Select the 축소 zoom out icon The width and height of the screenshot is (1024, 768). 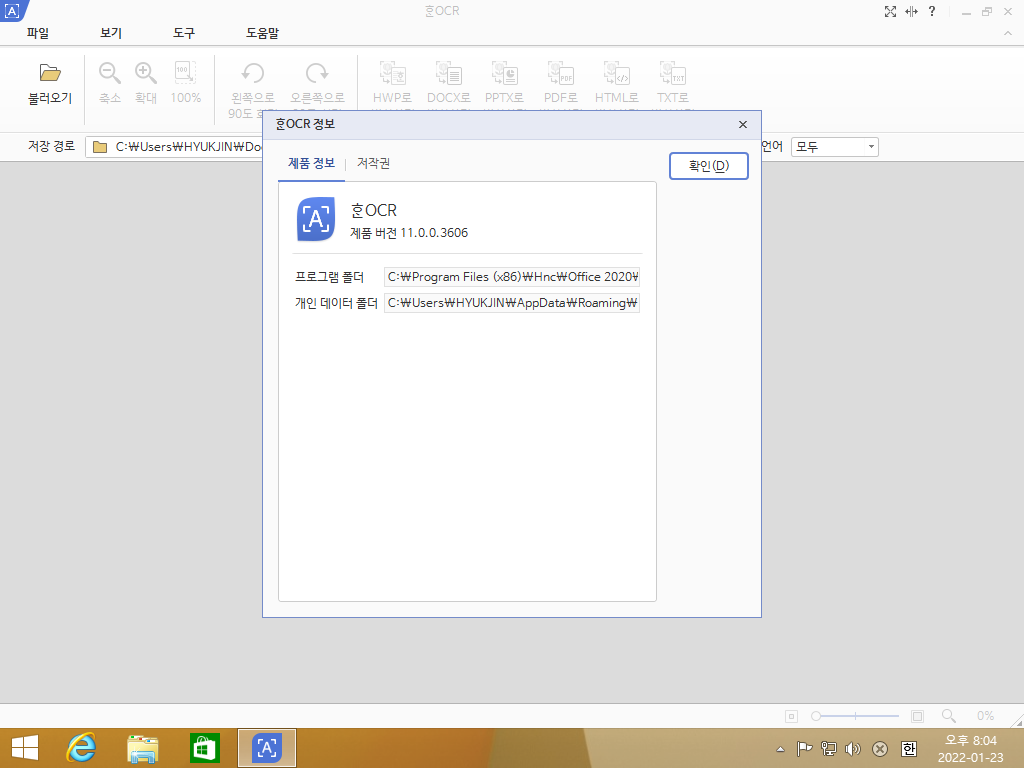[x=110, y=72]
